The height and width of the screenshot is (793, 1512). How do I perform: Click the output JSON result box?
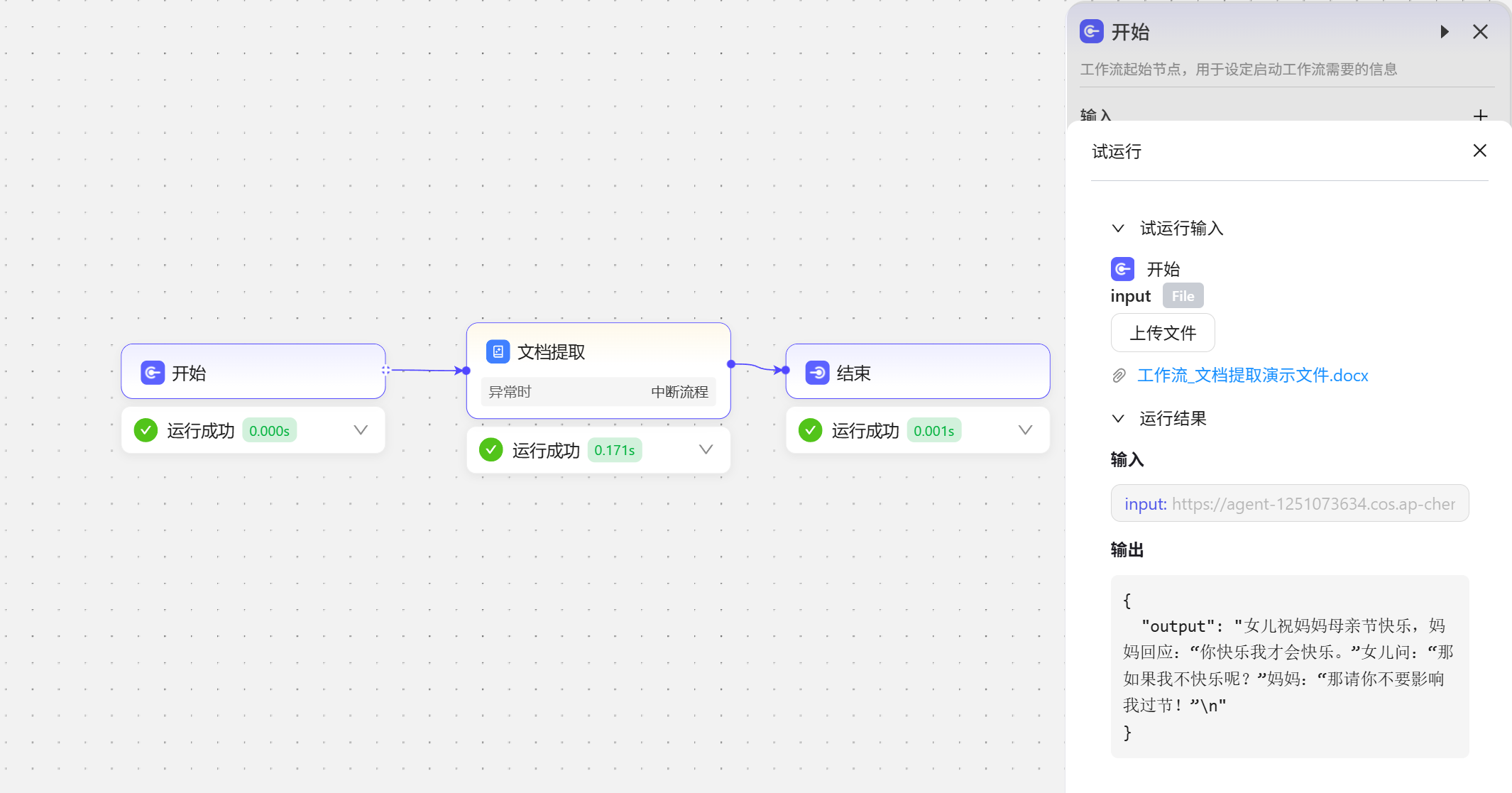click(x=1289, y=666)
